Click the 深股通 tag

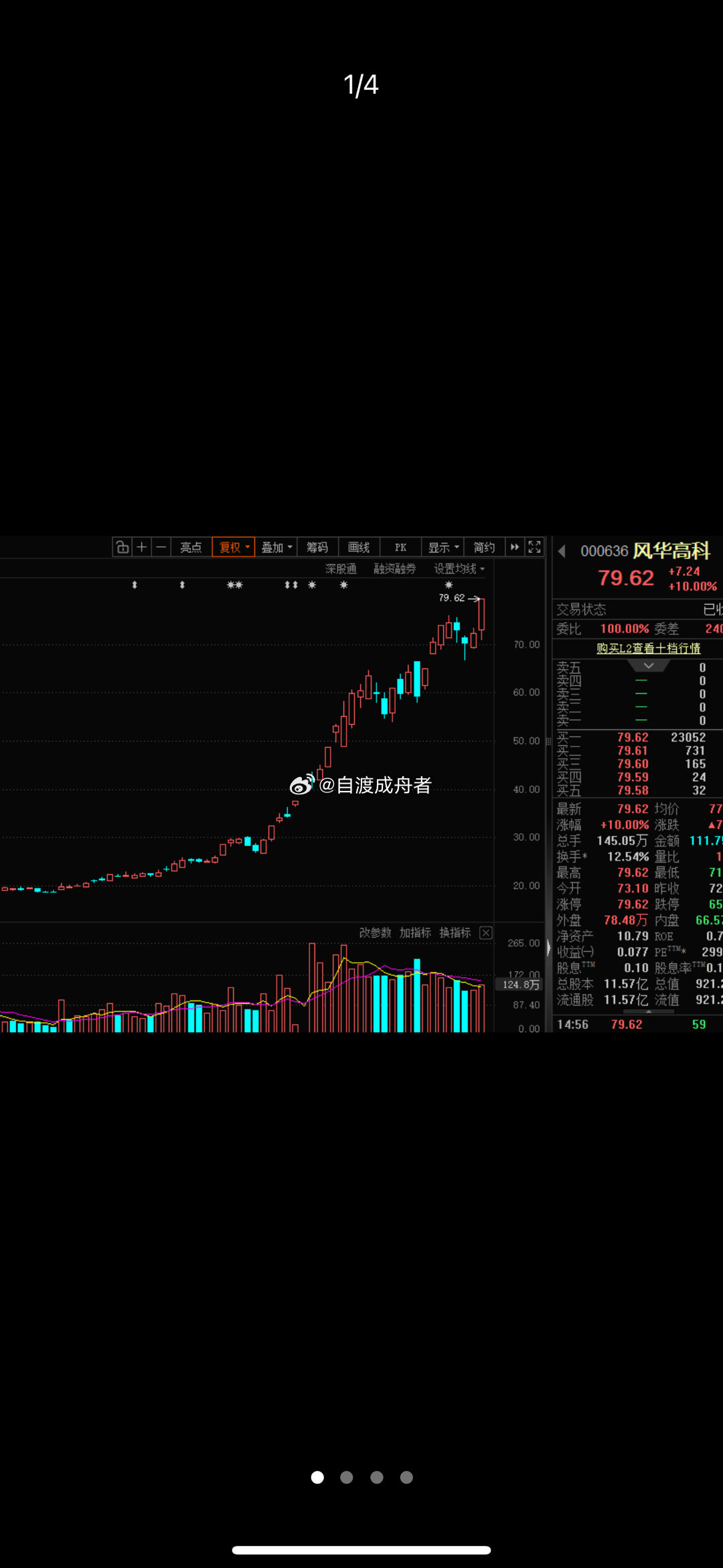(x=341, y=569)
